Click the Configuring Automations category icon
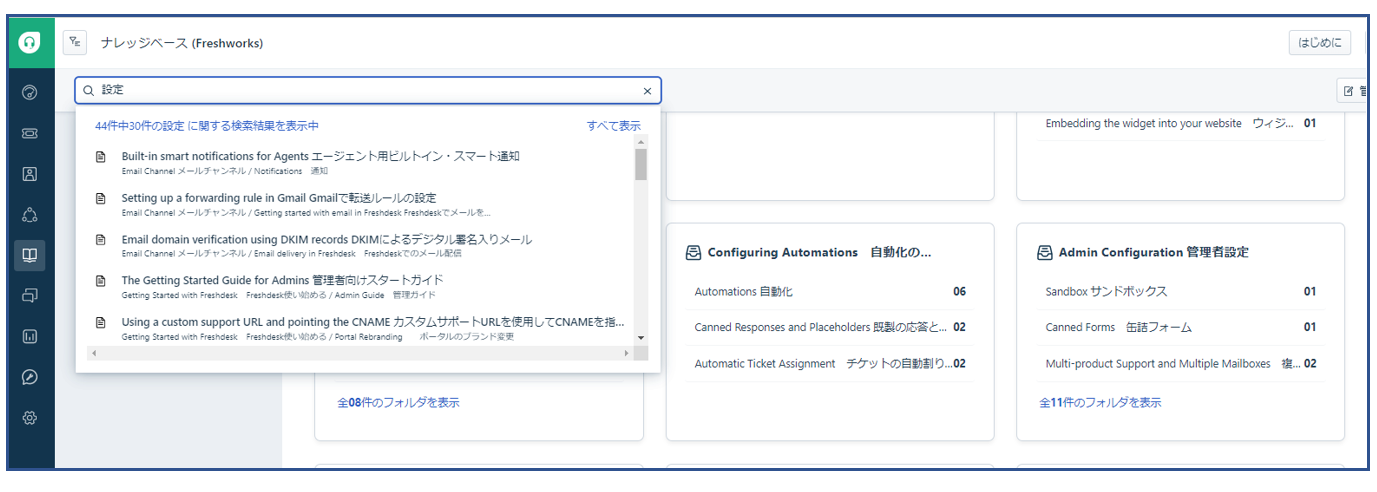This screenshot has height=492, width=1377. pos(693,253)
